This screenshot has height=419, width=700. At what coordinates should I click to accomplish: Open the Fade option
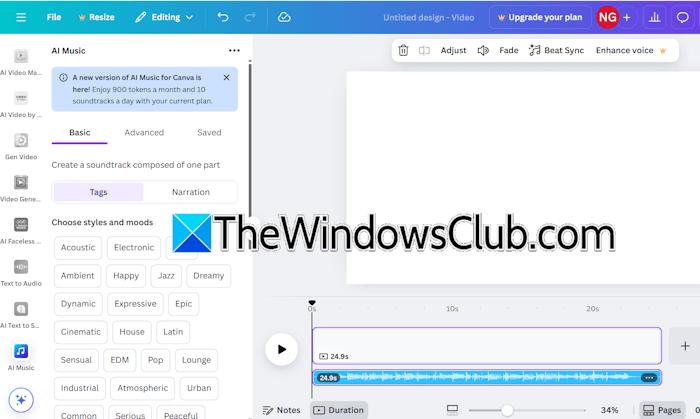pos(508,50)
